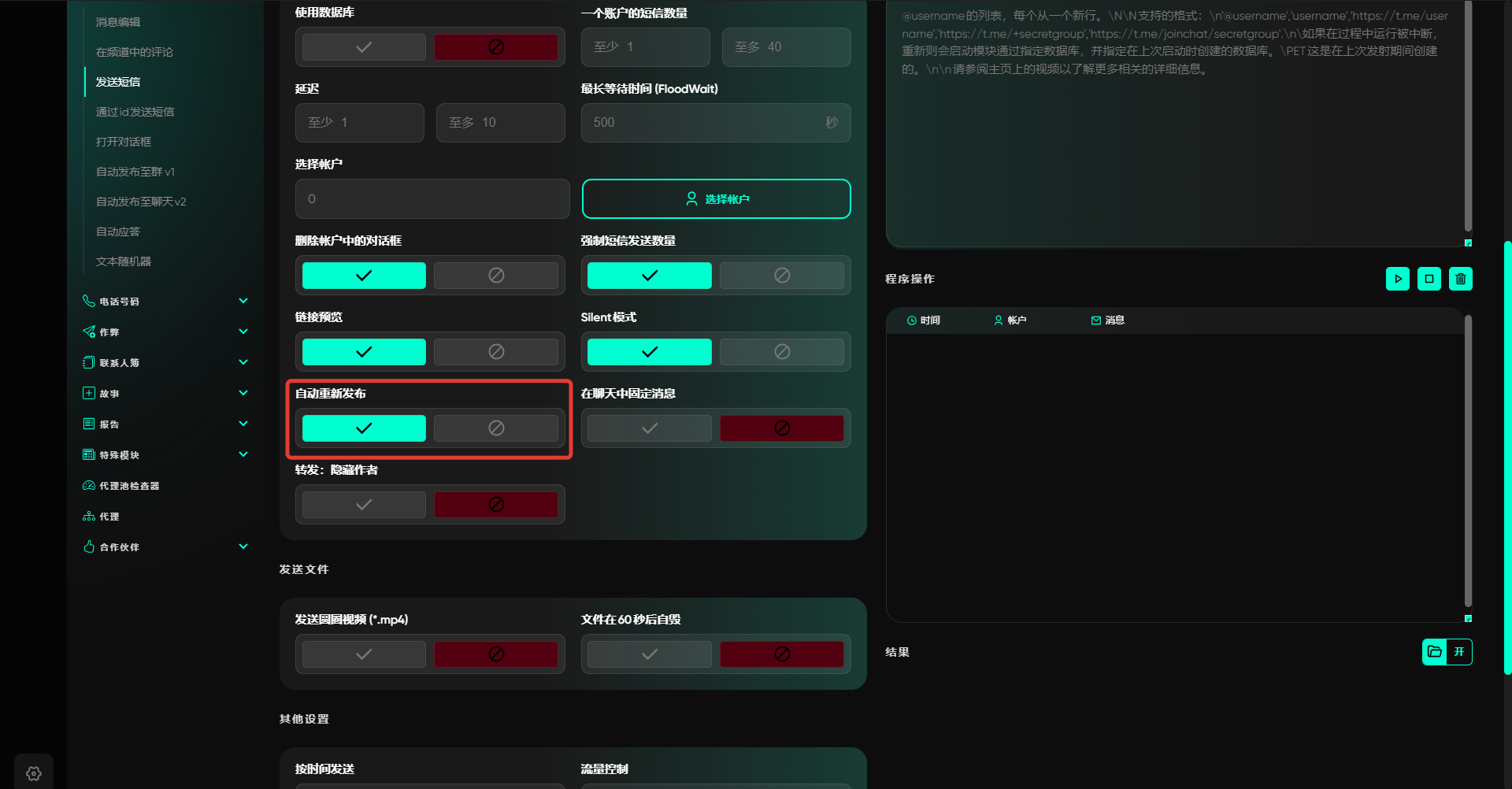Disable 自动重新发布 with the prohibit option
1512x789 pixels.
point(496,428)
